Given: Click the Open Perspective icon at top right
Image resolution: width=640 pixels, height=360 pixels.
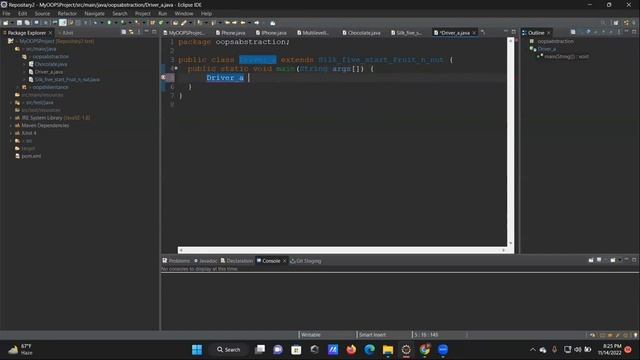Looking at the screenshot, I should pos(616,23).
